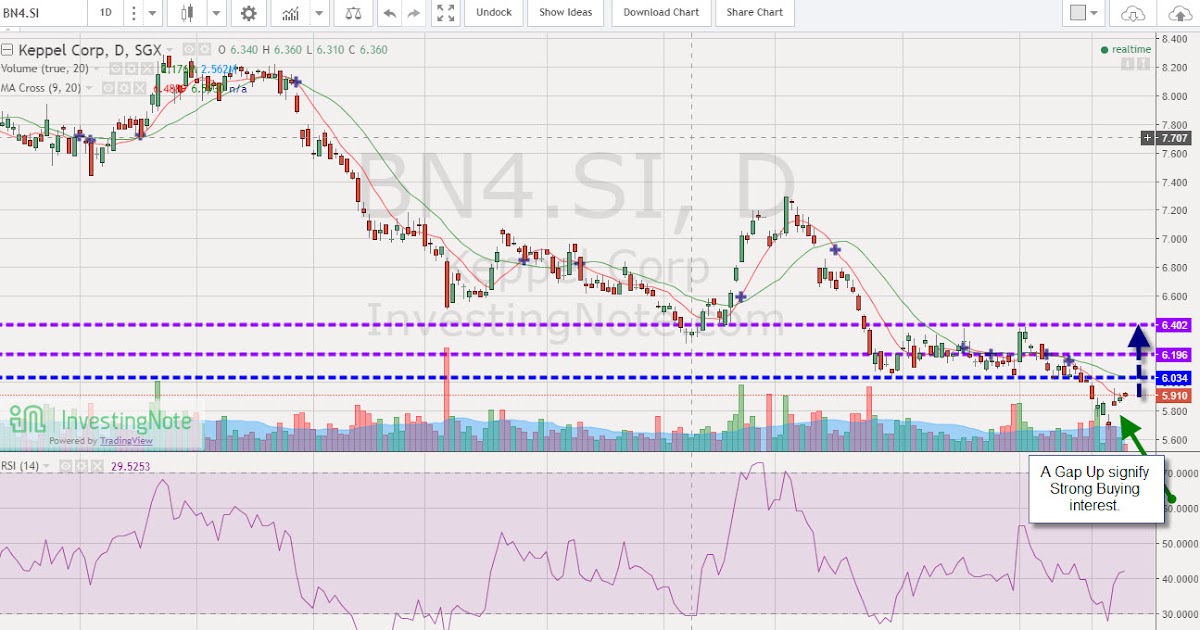Click the Download Chart button
The height and width of the screenshot is (630, 1200).
660,13
